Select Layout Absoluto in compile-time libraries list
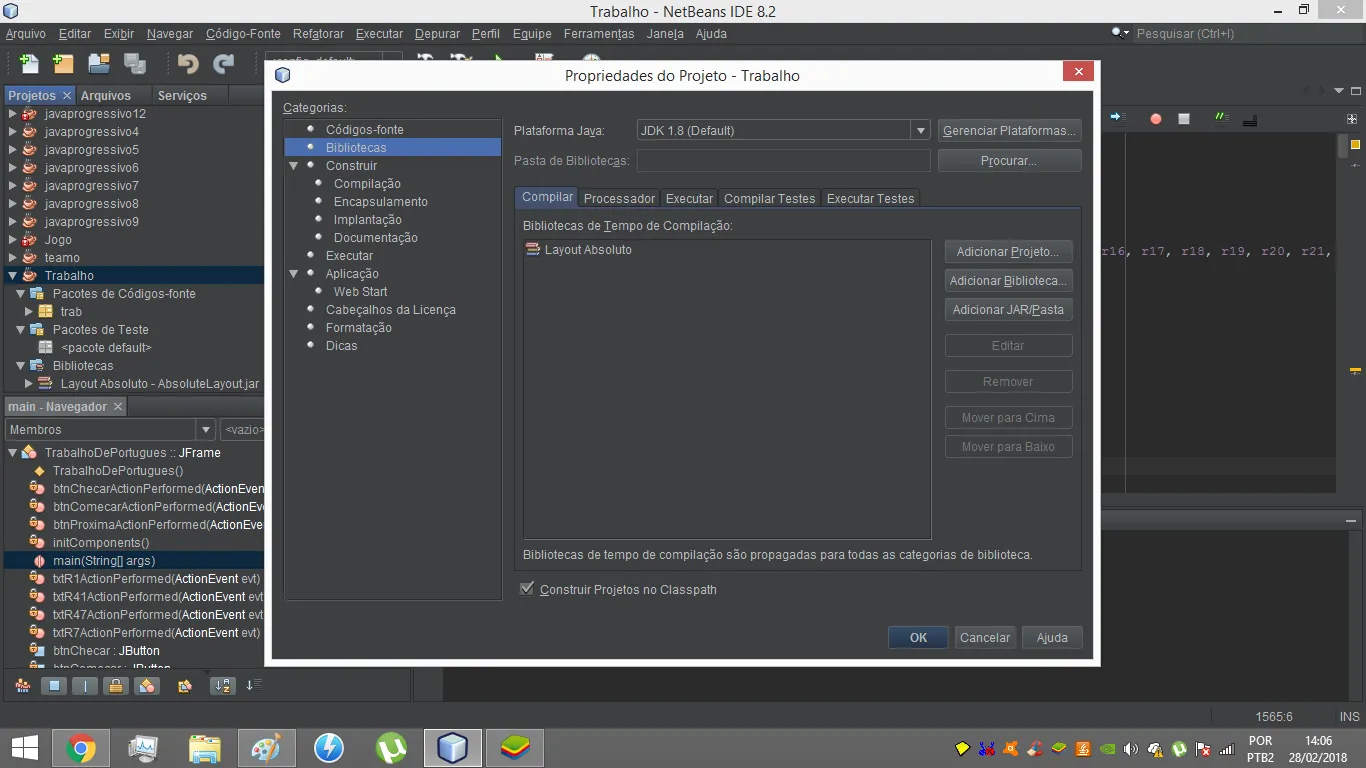 (588, 250)
